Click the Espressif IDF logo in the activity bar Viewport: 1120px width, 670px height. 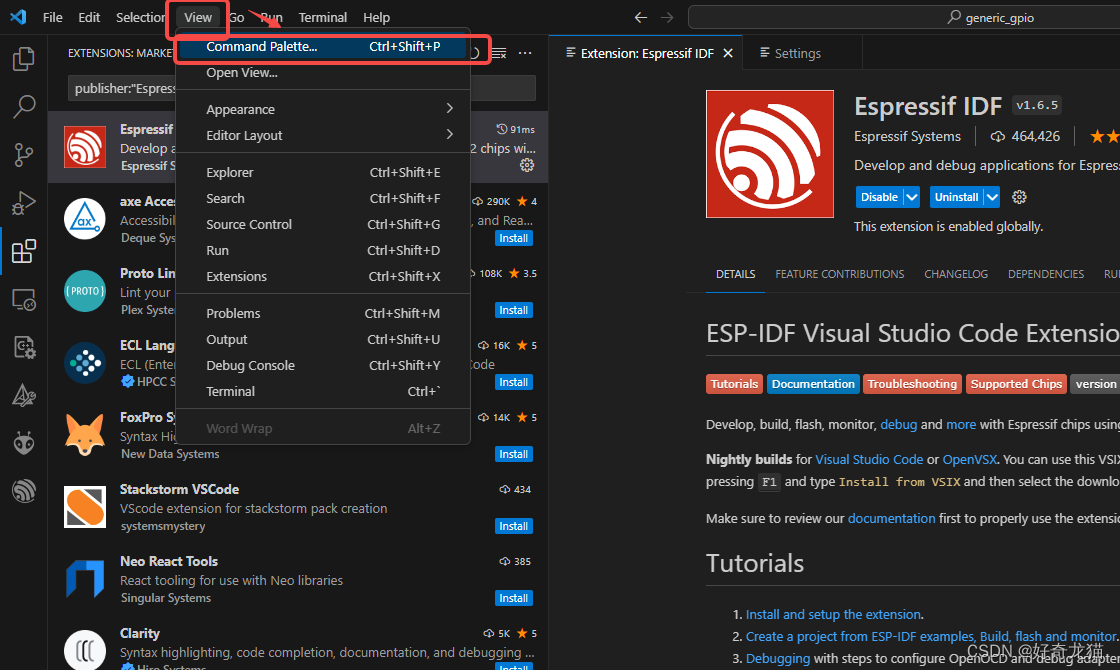pos(24,490)
